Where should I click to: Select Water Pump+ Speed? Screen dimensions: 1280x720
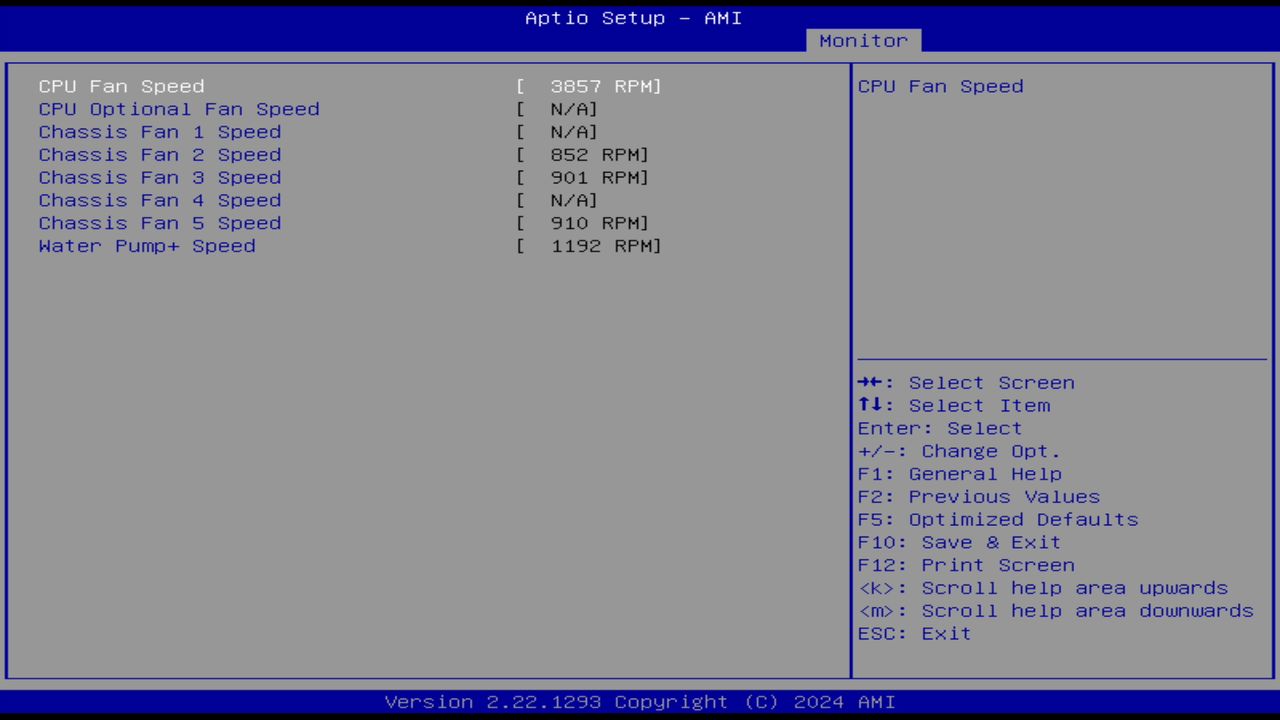pyautogui.click(x=147, y=246)
